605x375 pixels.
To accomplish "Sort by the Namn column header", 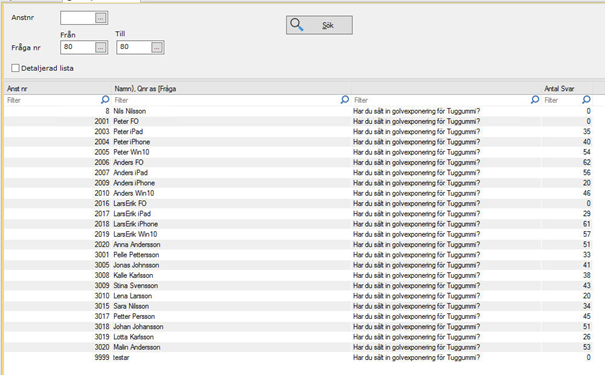I will tap(231, 89).
